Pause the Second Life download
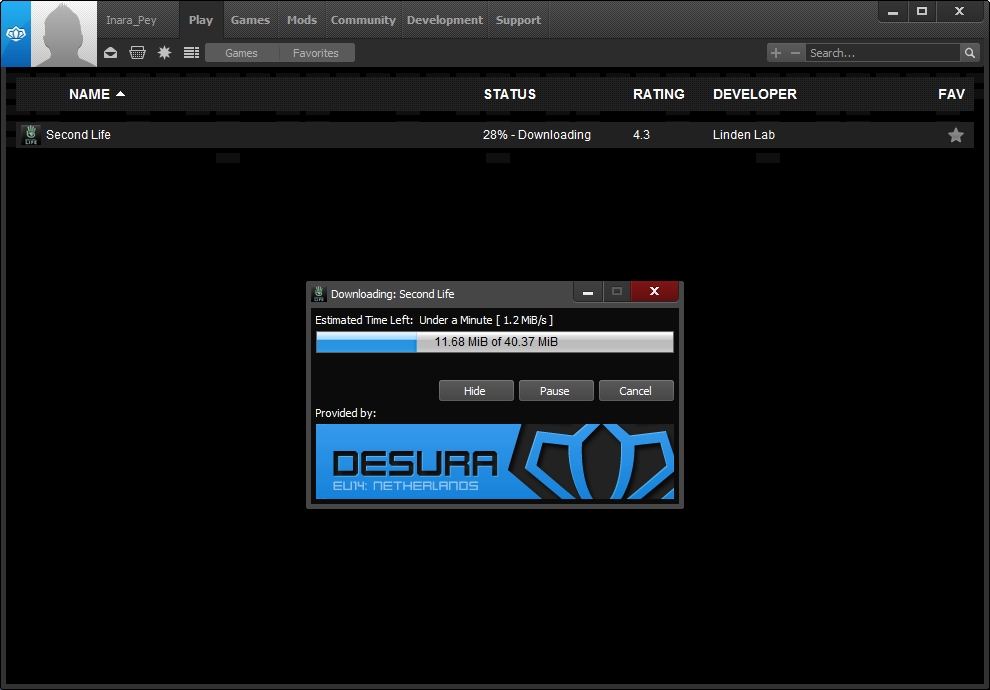 [555, 391]
